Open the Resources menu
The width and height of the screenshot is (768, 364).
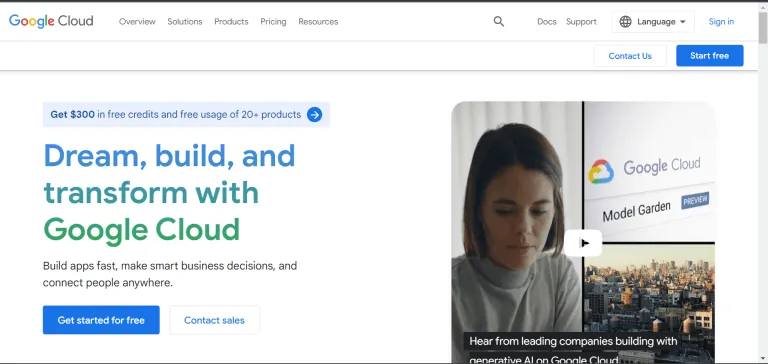pos(318,22)
